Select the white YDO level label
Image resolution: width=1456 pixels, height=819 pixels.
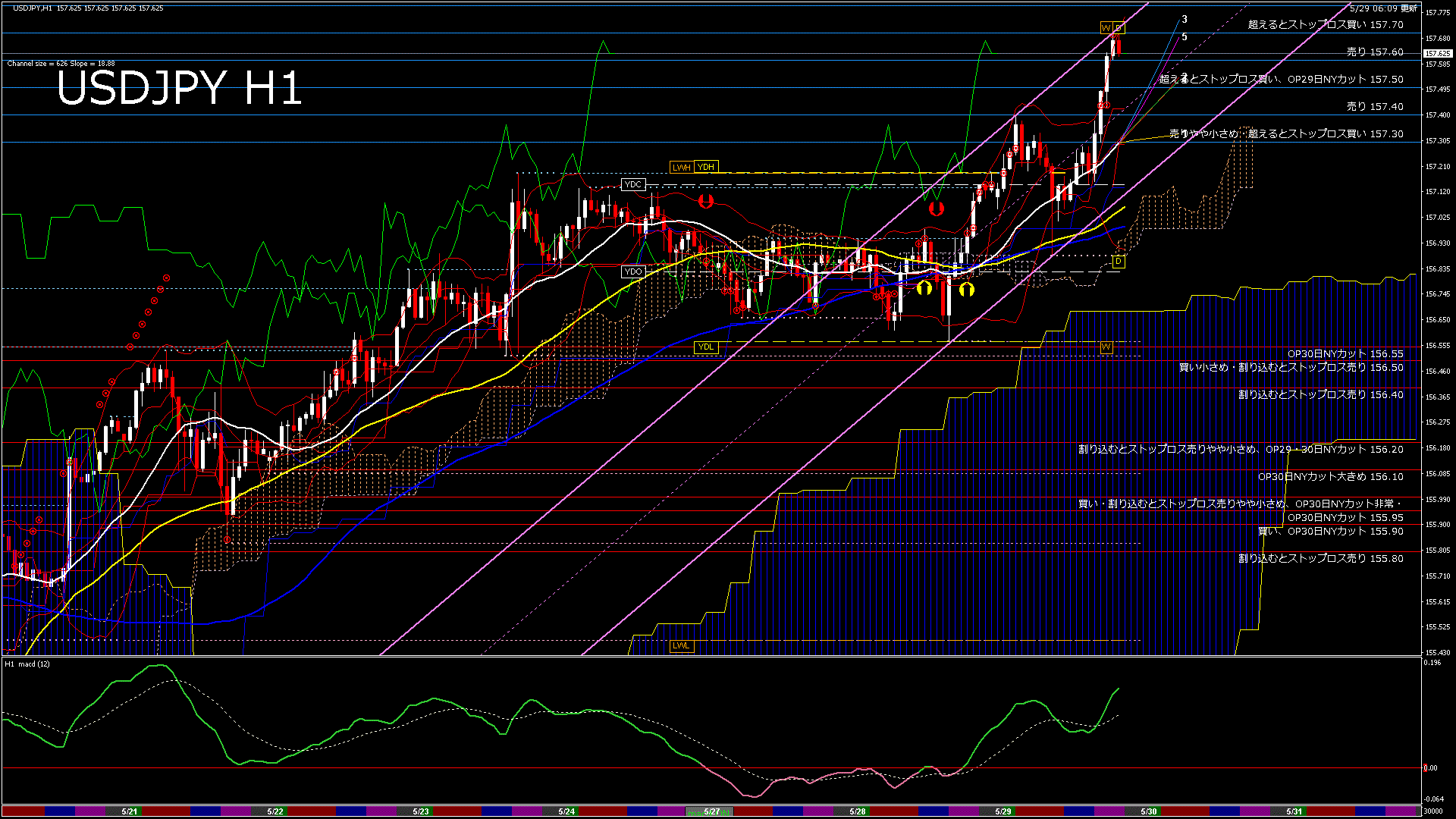633,271
